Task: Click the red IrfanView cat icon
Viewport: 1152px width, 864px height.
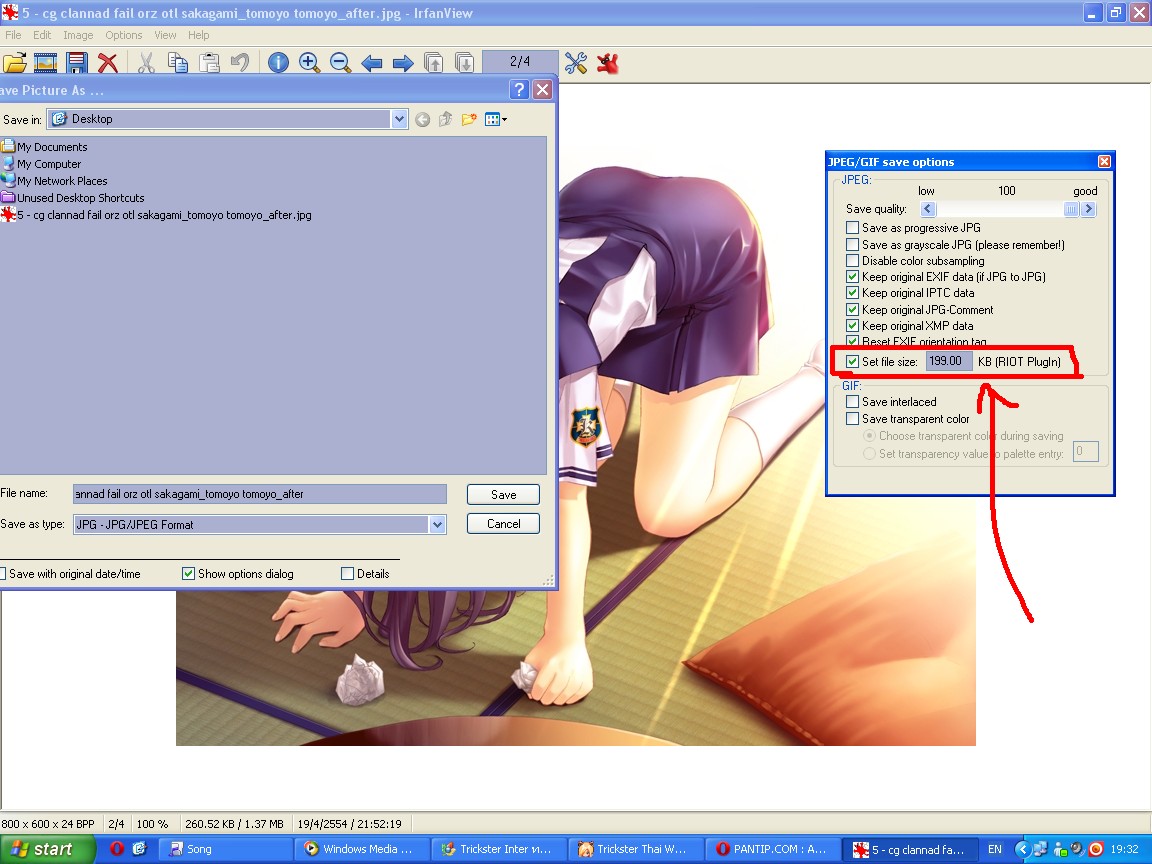Action: [x=608, y=63]
